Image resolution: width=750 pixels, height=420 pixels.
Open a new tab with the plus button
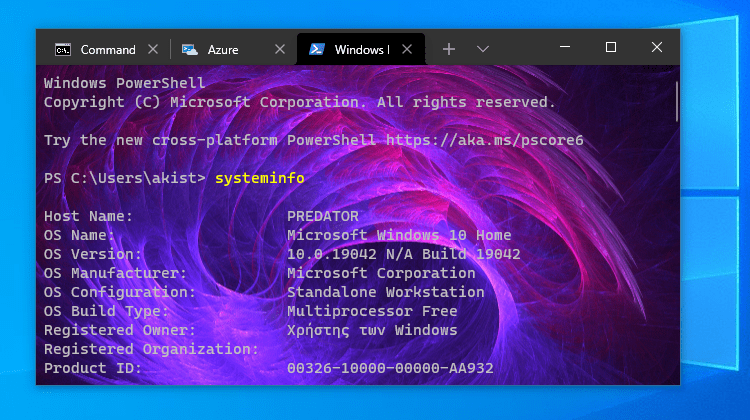(449, 49)
